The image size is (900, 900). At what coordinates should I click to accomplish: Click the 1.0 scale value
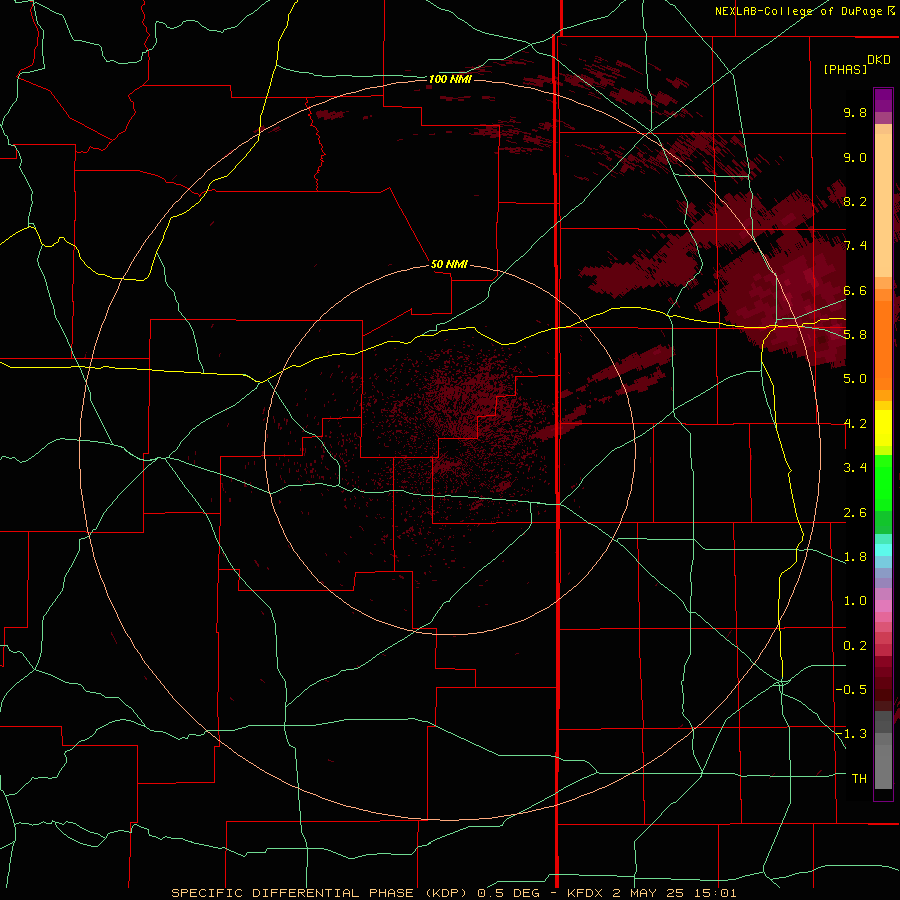855,601
